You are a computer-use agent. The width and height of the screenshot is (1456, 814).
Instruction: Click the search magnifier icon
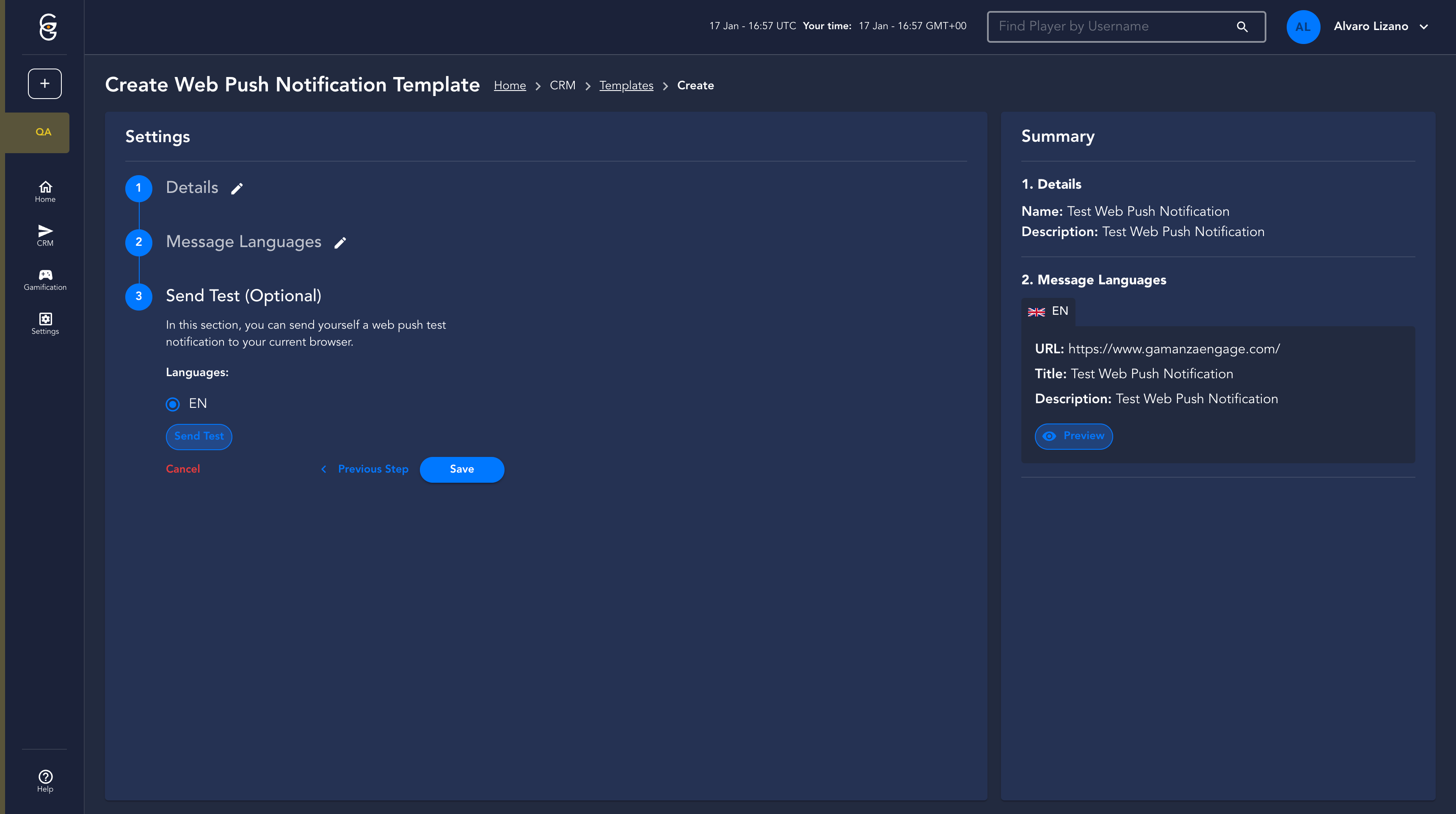1242,27
